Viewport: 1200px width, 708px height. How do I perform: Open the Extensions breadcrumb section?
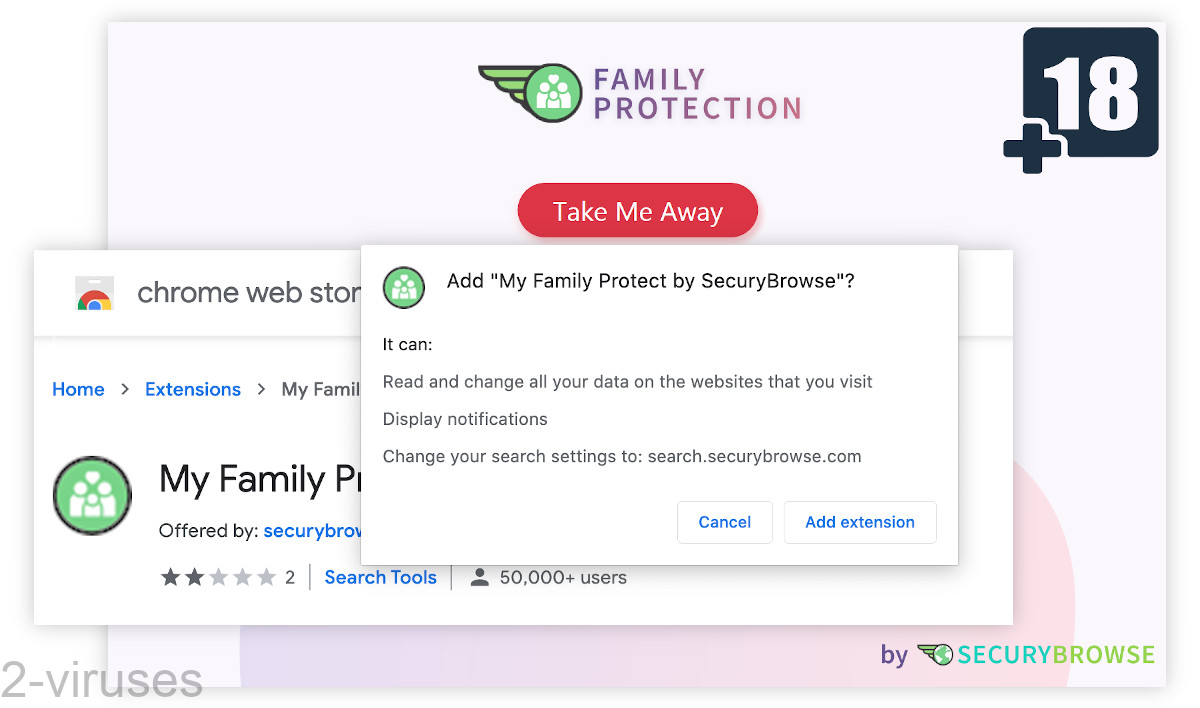click(193, 389)
